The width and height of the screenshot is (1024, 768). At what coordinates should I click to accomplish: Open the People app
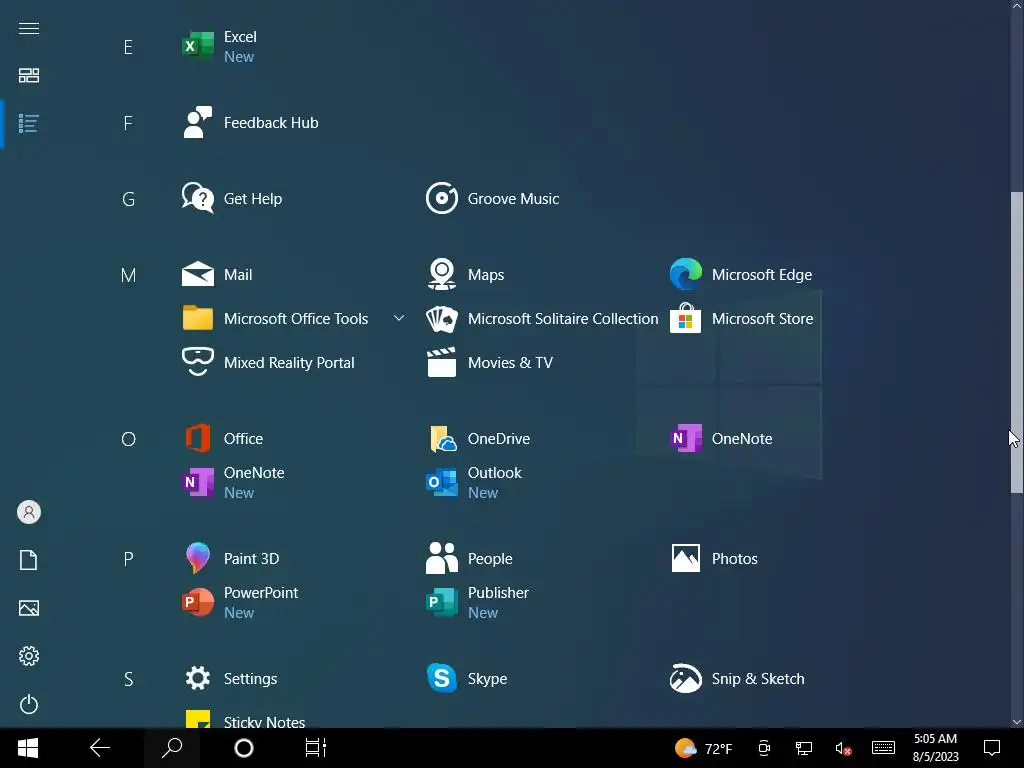coord(470,559)
